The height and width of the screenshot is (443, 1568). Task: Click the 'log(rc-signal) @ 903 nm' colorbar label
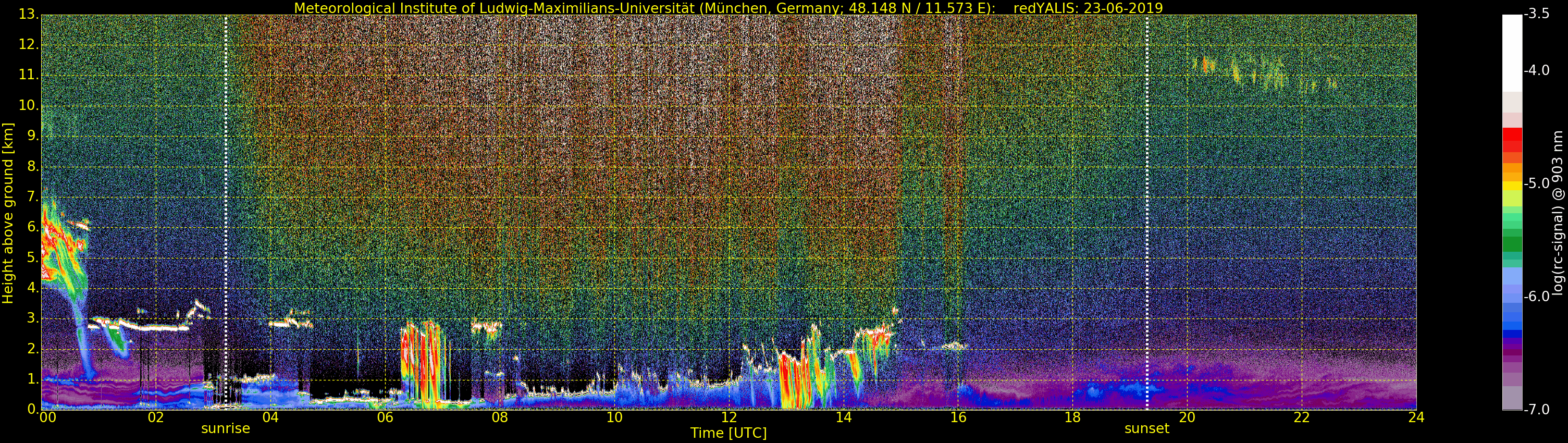tap(1558, 213)
